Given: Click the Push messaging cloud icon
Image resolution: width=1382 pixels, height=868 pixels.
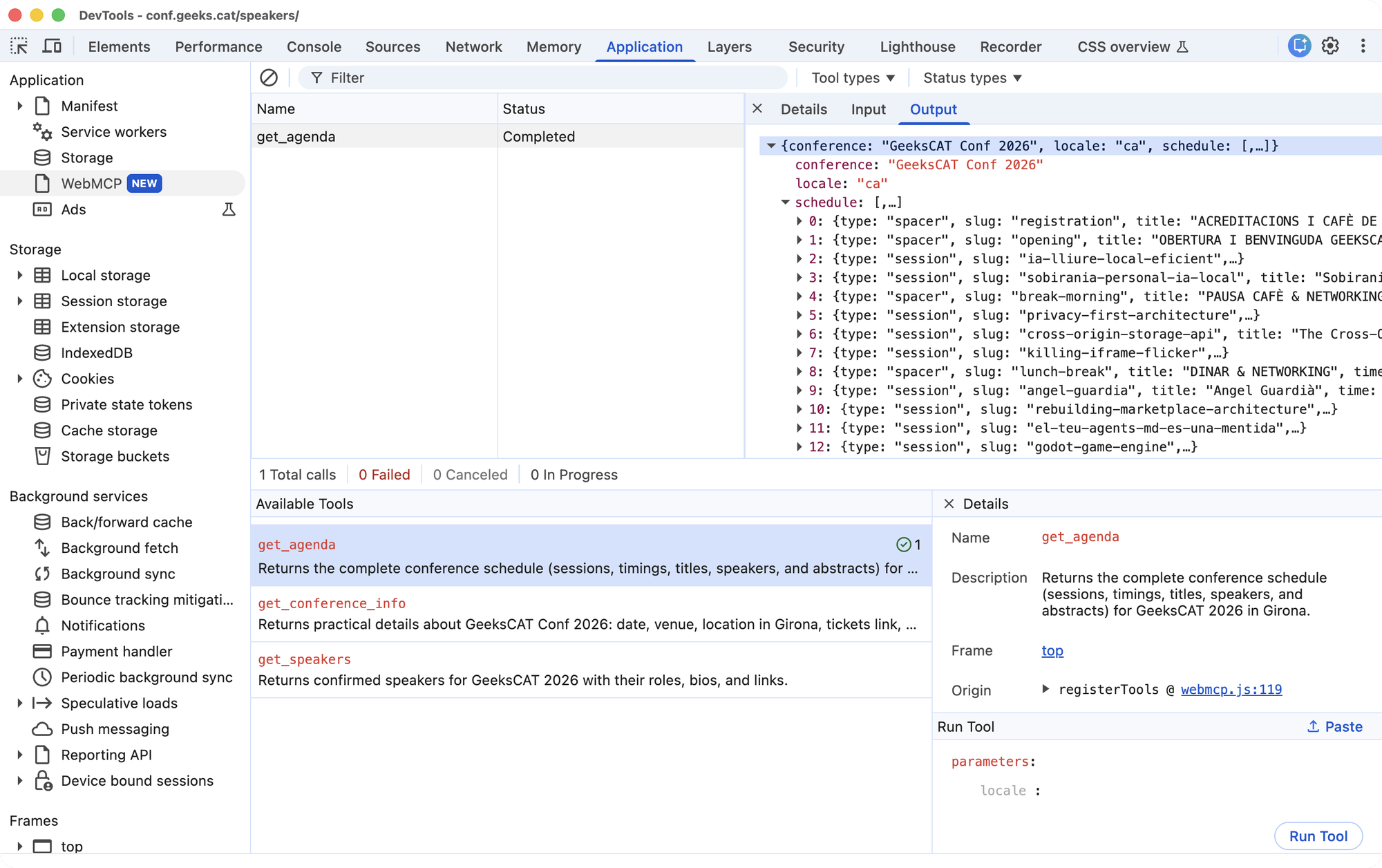Looking at the screenshot, I should (43, 729).
